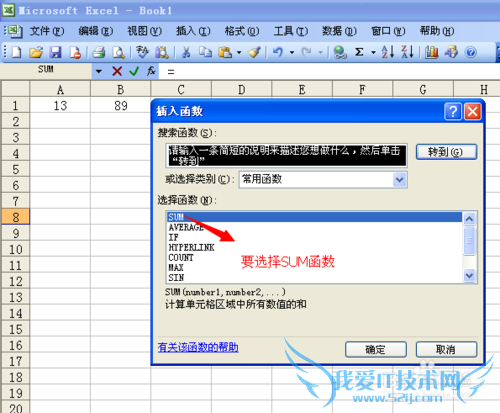Screen dimensions: 500x413
Task: Open the 工具 (Tools) menu
Action: click(x=290, y=31)
